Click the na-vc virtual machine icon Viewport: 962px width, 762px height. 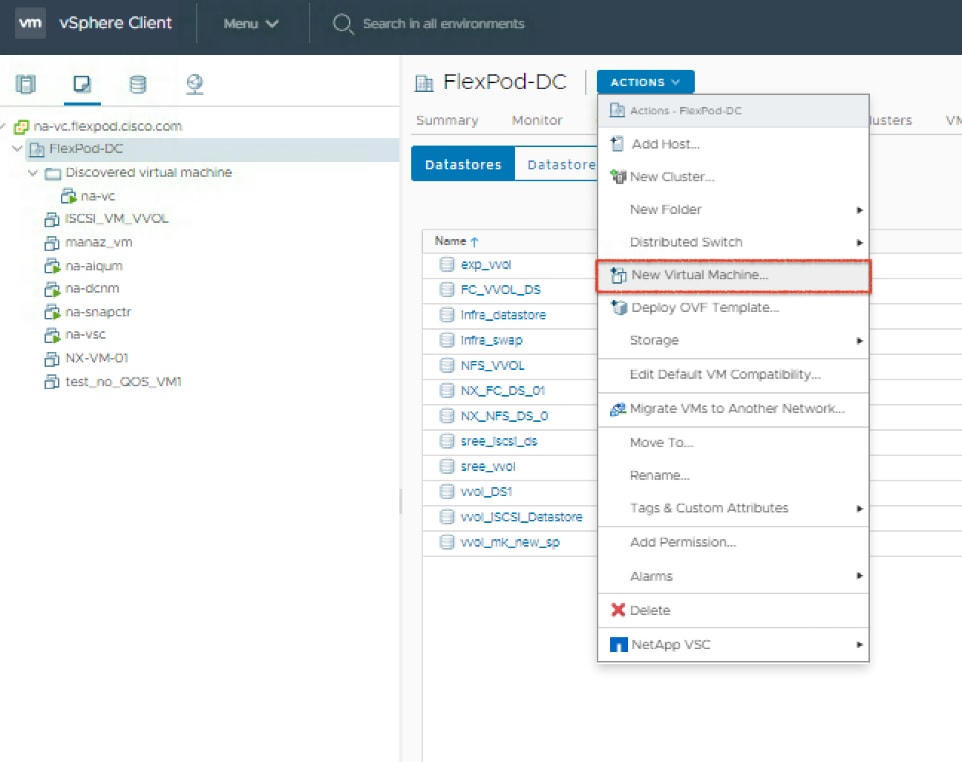coord(68,196)
